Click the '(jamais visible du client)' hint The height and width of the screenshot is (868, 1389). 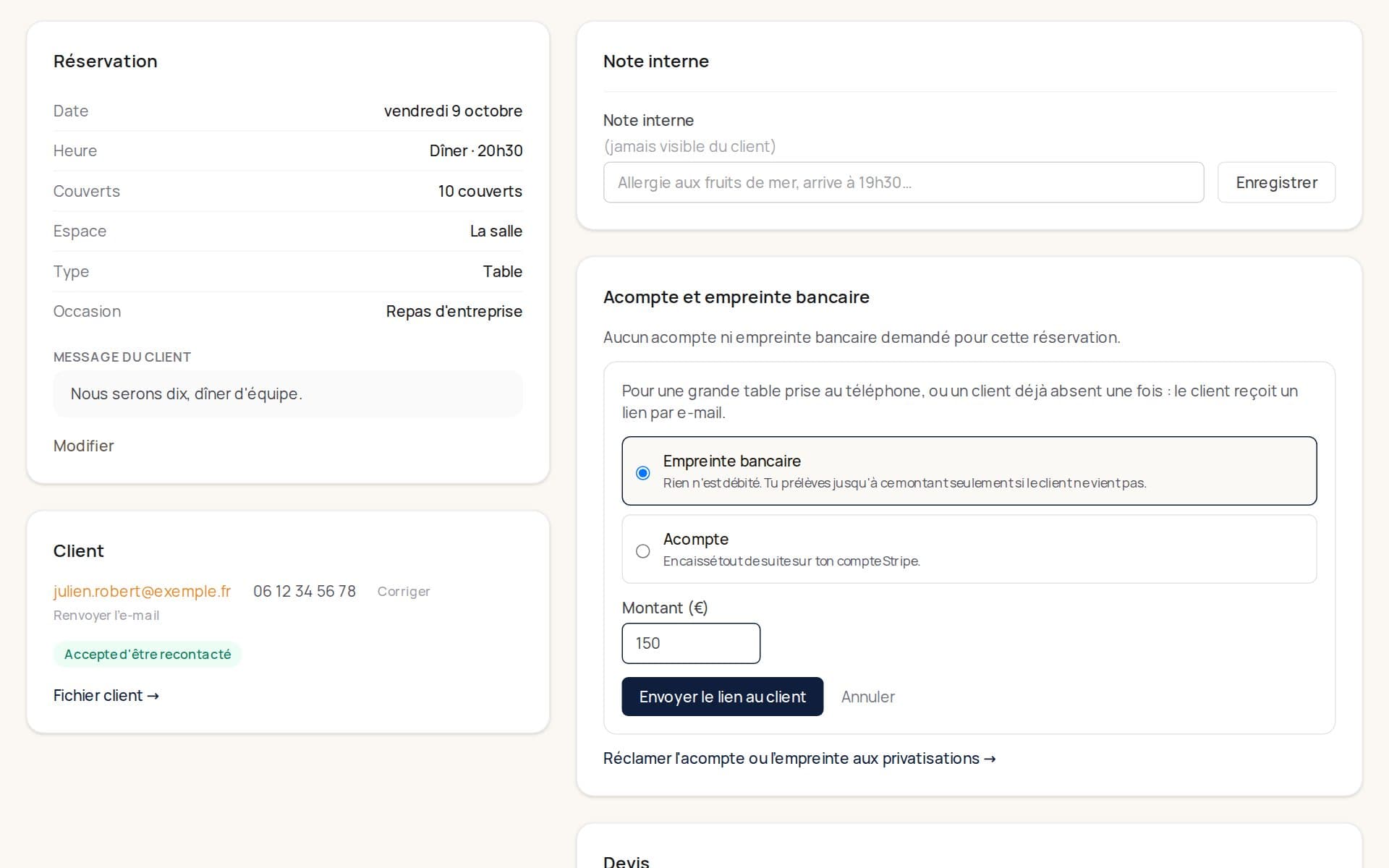click(x=689, y=146)
